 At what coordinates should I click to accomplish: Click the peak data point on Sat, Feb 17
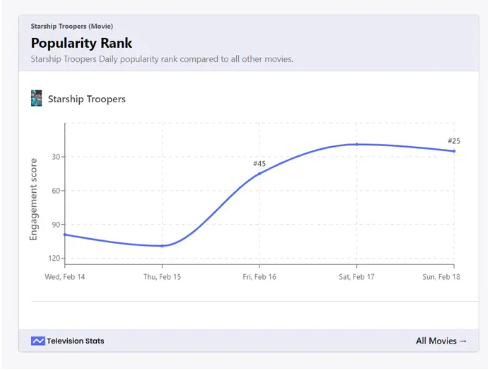click(x=357, y=144)
